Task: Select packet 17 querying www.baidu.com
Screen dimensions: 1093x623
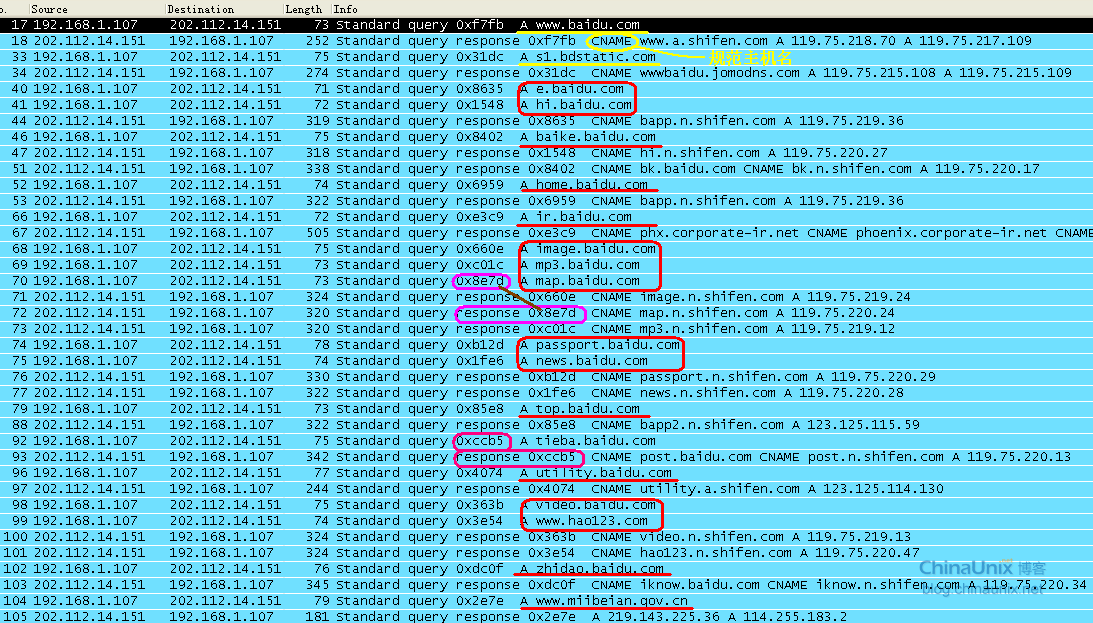Action: [400, 25]
